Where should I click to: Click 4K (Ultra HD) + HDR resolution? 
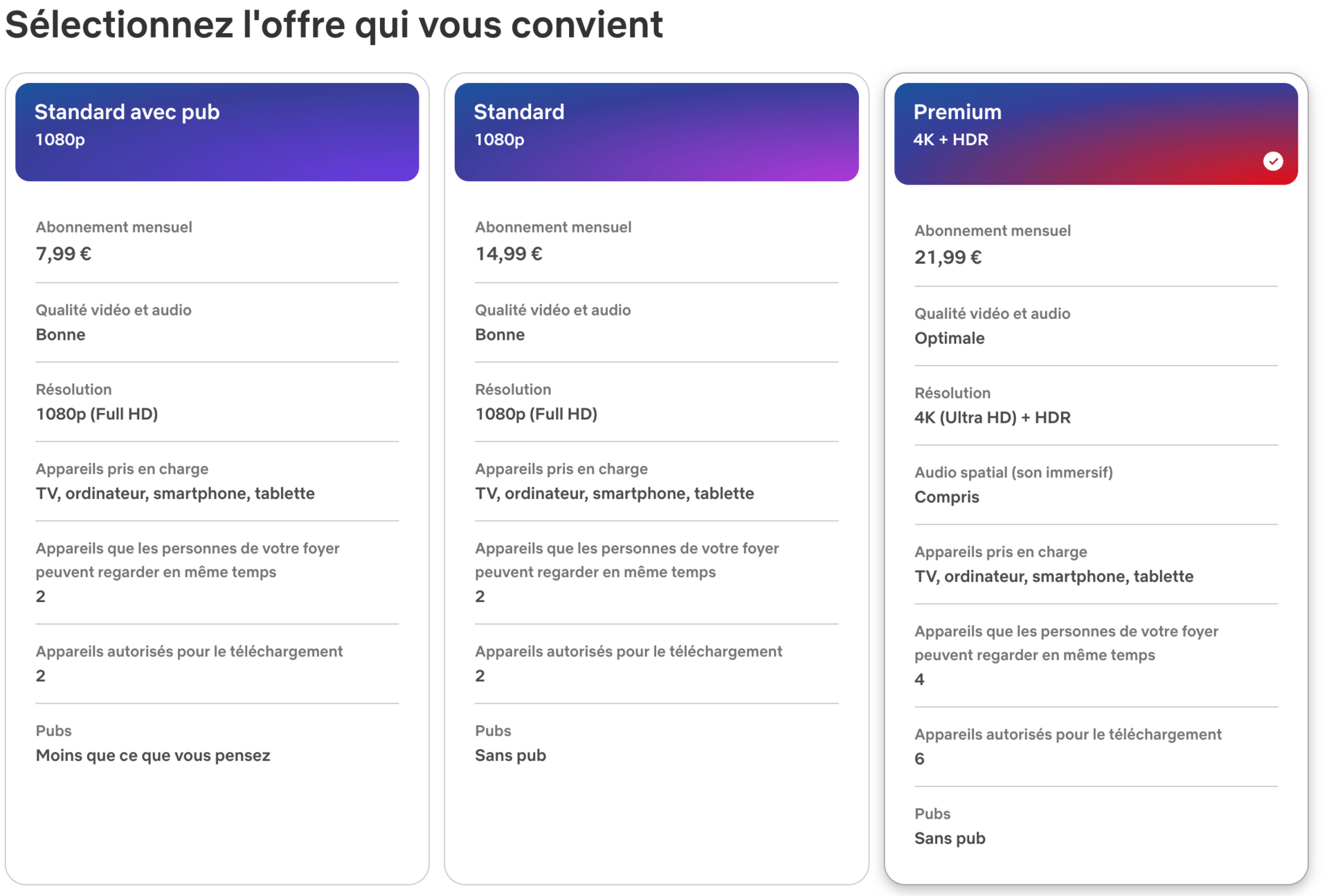pos(992,417)
